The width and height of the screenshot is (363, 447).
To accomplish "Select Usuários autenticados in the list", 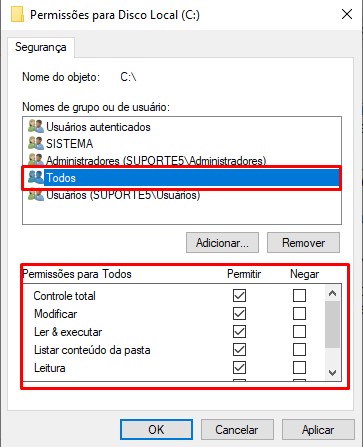I will pos(98,127).
